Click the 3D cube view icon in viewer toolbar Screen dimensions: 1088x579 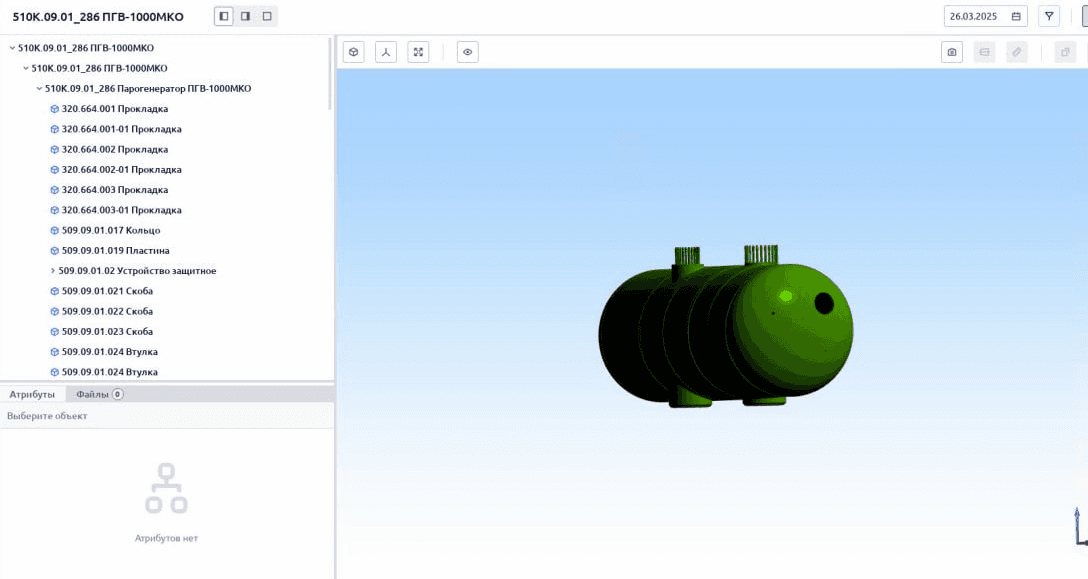pos(354,52)
